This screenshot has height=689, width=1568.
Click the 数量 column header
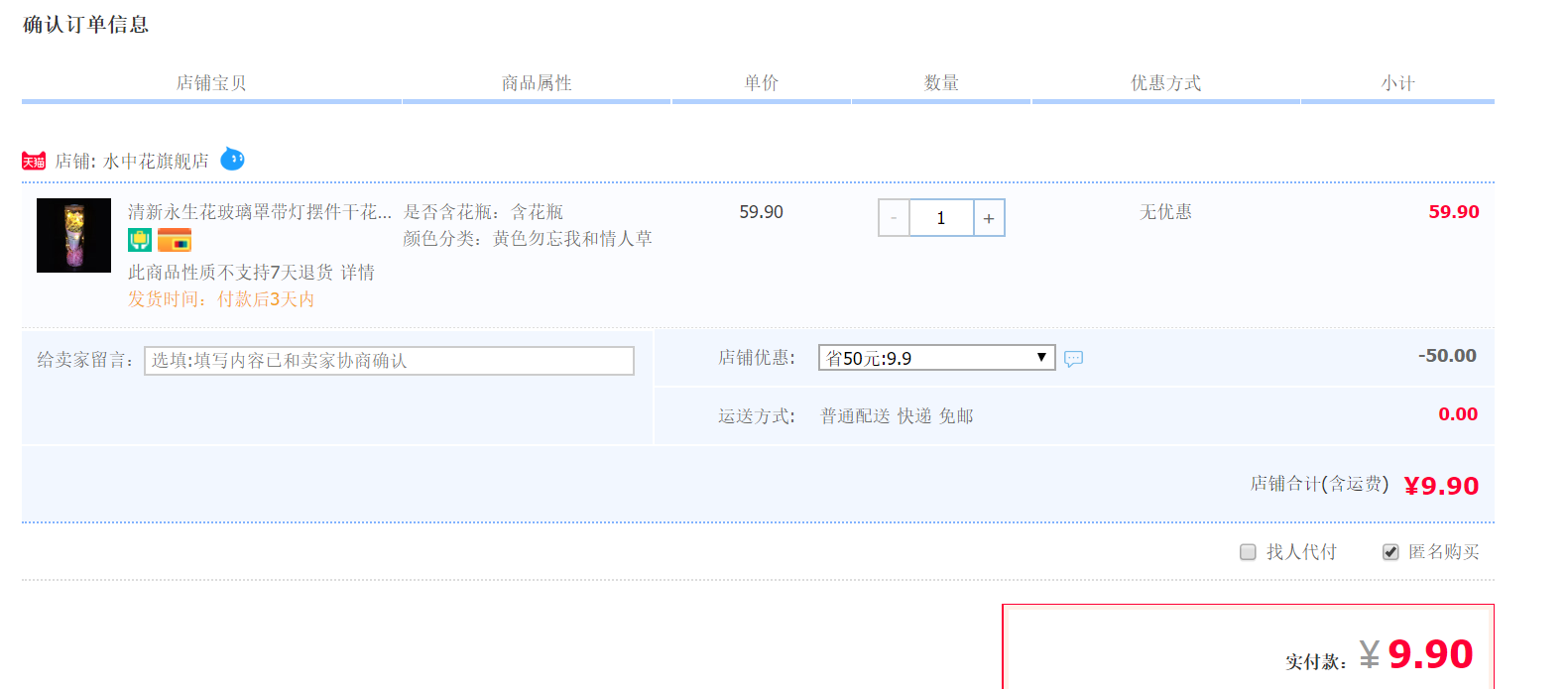click(941, 83)
